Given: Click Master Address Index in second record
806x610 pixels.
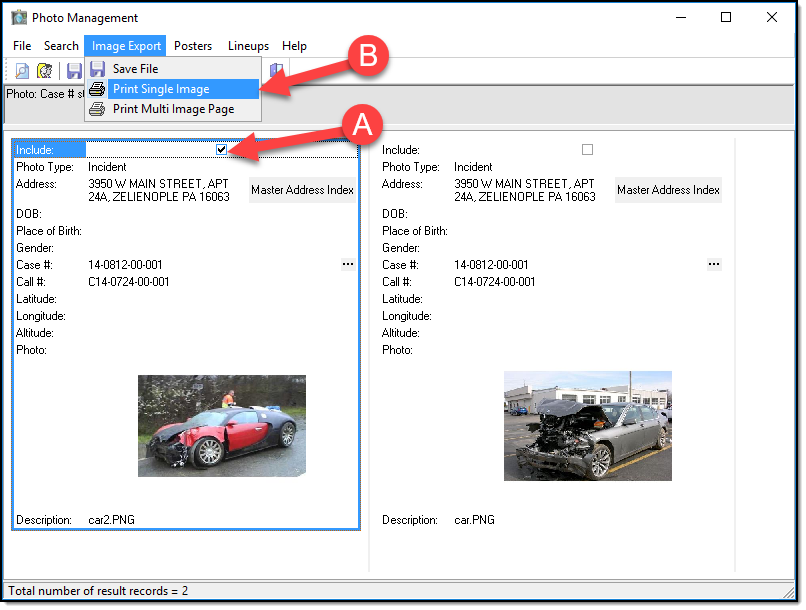Looking at the screenshot, I should click(x=668, y=190).
